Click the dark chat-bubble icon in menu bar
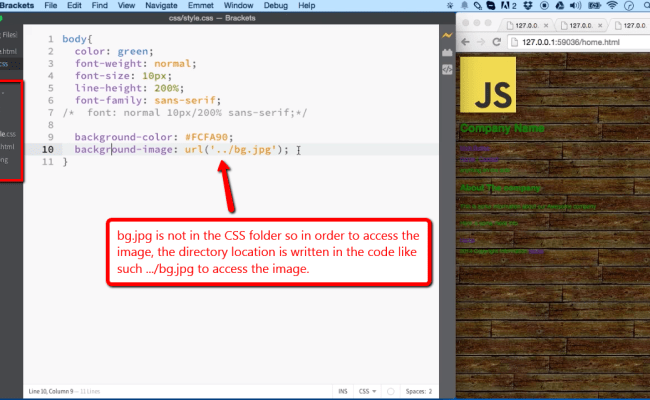650x400 pixels. (491, 5)
